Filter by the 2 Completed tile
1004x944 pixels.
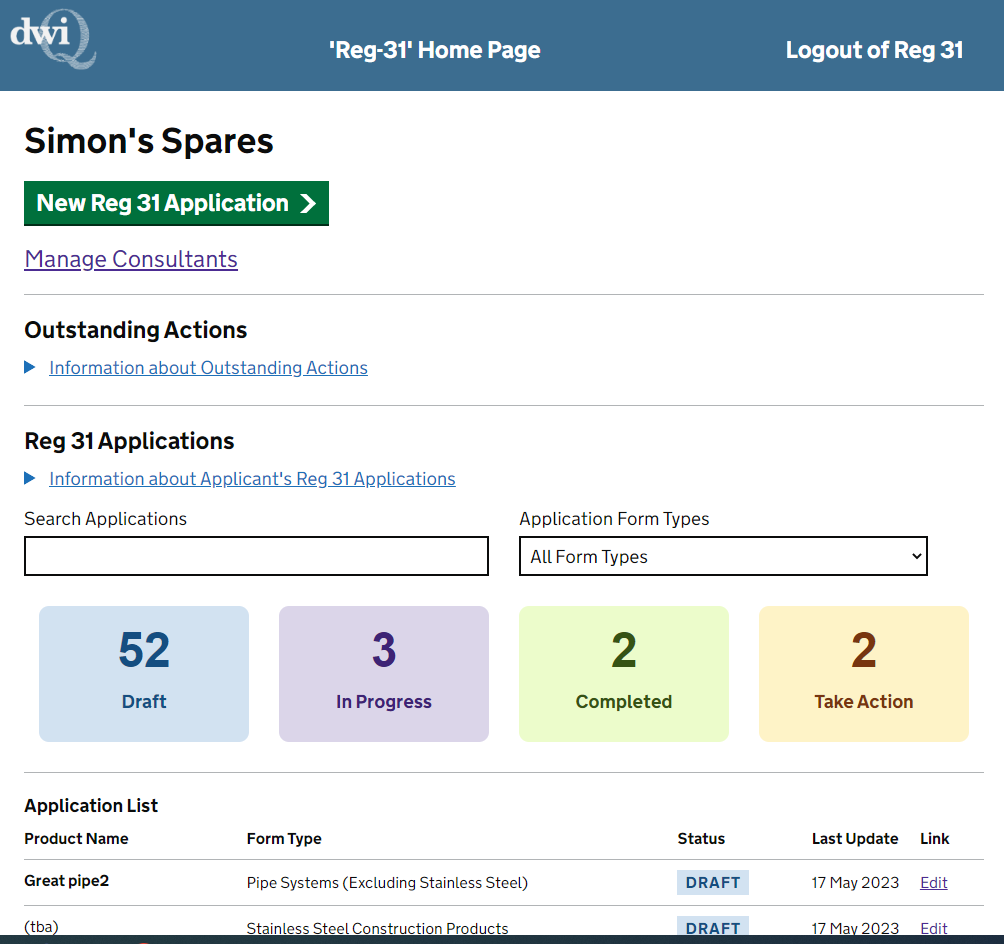point(624,673)
